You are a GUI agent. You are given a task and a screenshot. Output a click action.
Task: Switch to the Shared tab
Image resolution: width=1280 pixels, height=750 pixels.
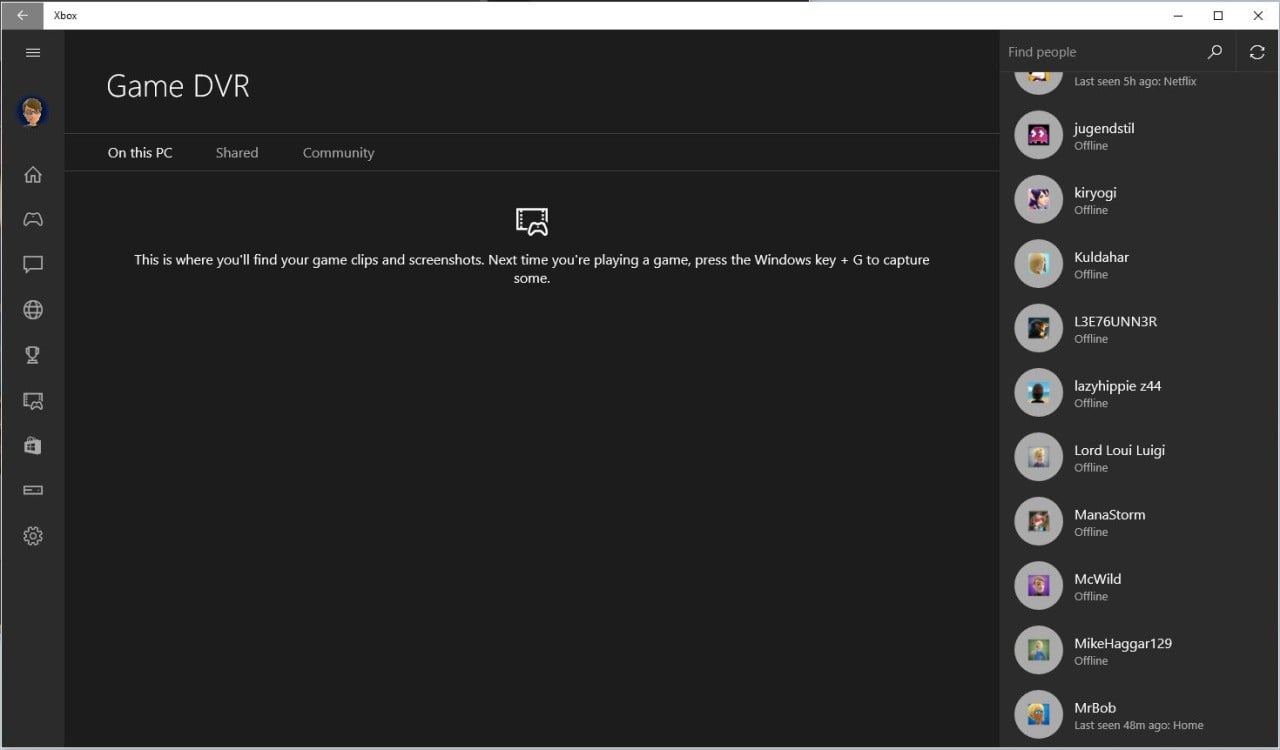(x=237, y=153)
